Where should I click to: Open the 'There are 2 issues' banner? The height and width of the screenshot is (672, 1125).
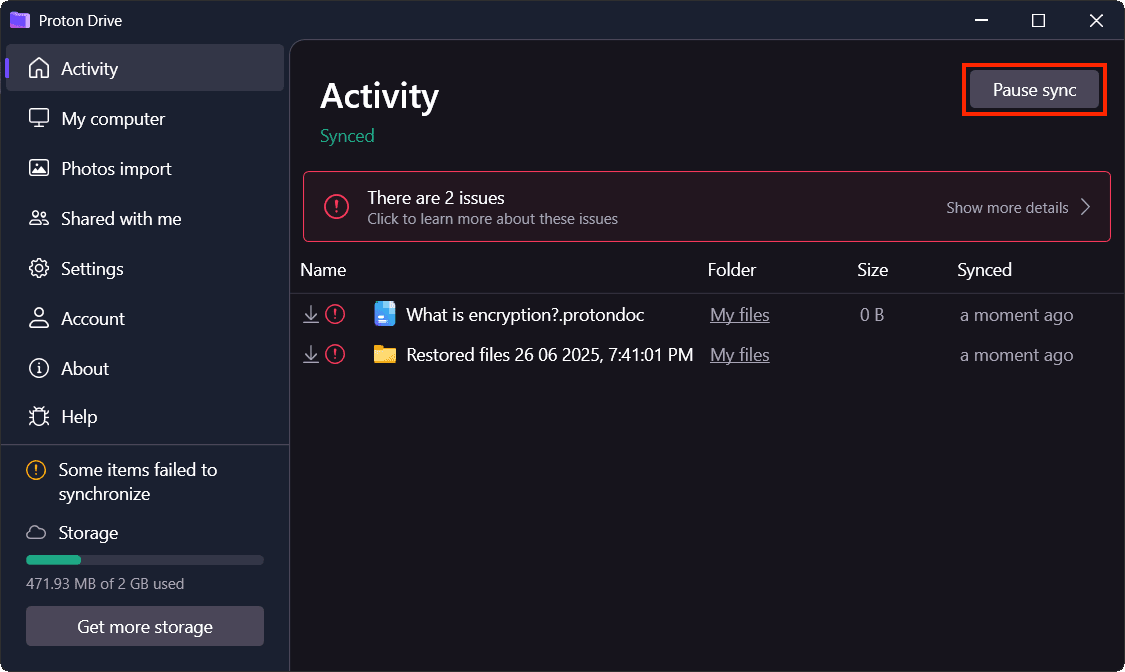(x=707, y=207)
